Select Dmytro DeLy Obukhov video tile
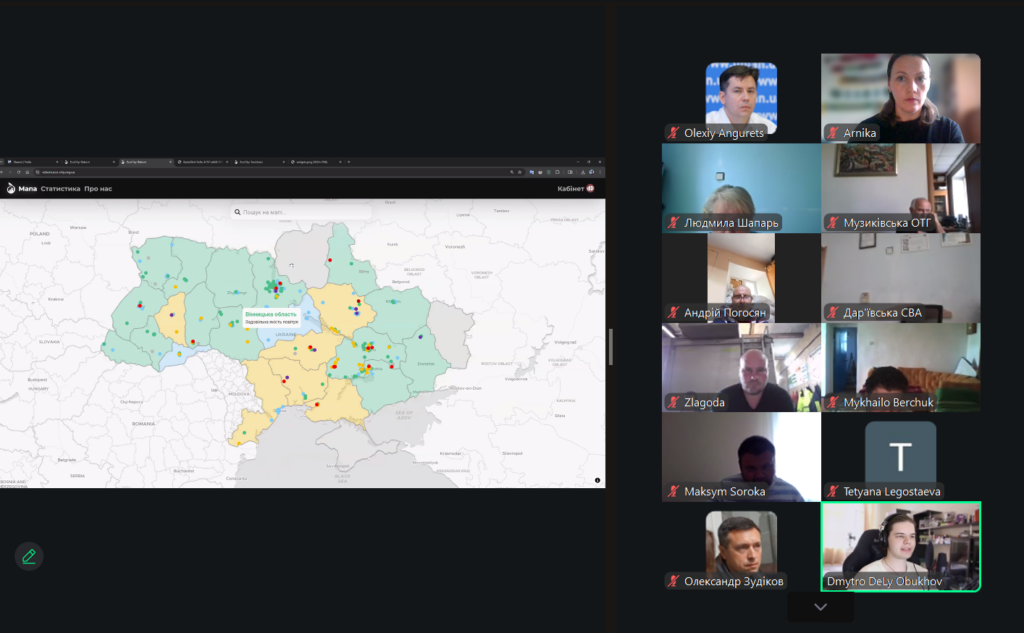Image resolution: width=1024 pixels, height=633 pixels. [900, 546]
